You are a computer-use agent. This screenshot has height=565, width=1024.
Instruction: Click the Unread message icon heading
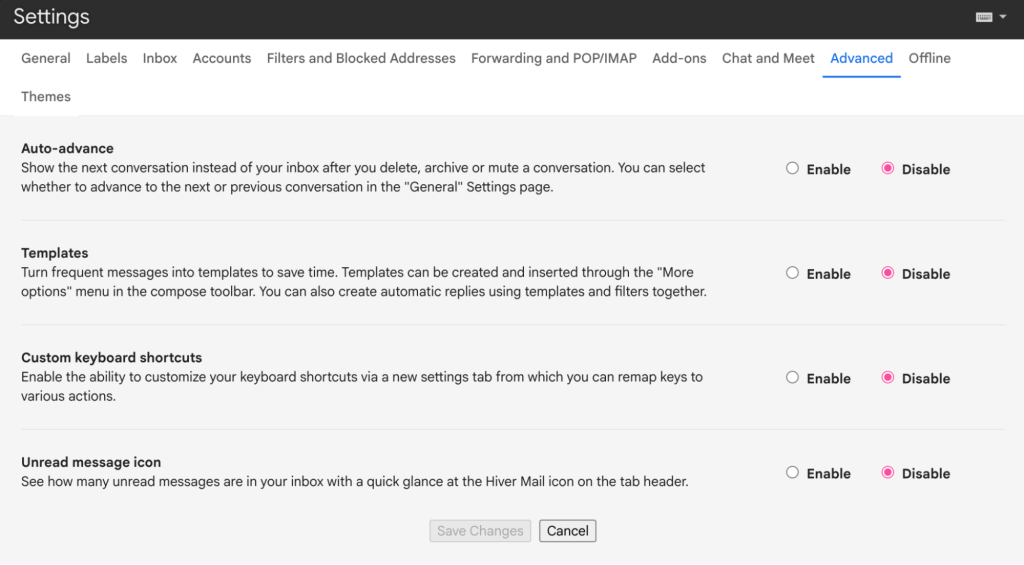(91, 462)
